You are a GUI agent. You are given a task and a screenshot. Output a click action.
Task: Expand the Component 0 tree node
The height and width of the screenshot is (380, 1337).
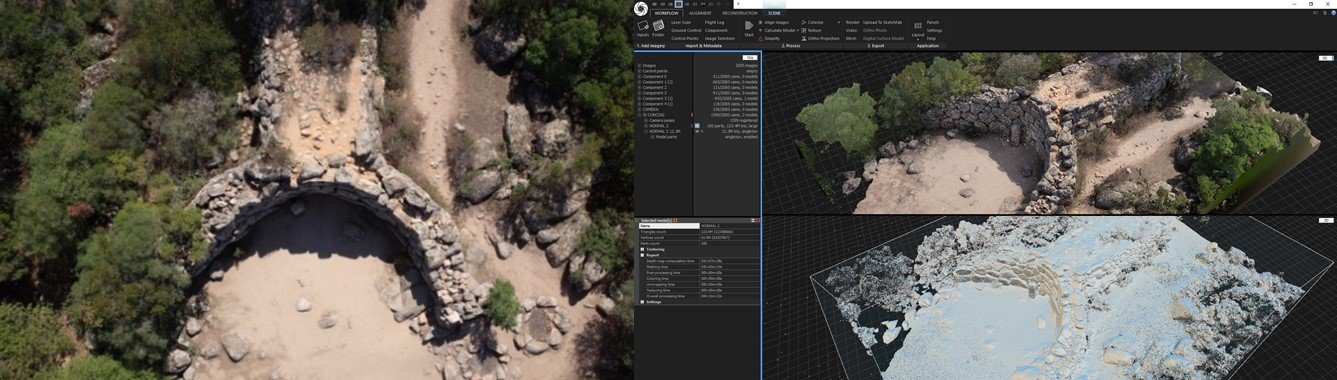click(x=639, y=76)
